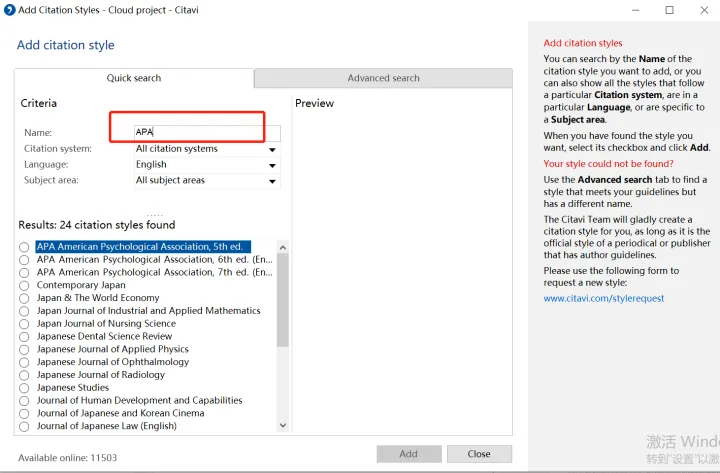Click the Close button
This screenshot has width=720, height=473.
[479, 454]
